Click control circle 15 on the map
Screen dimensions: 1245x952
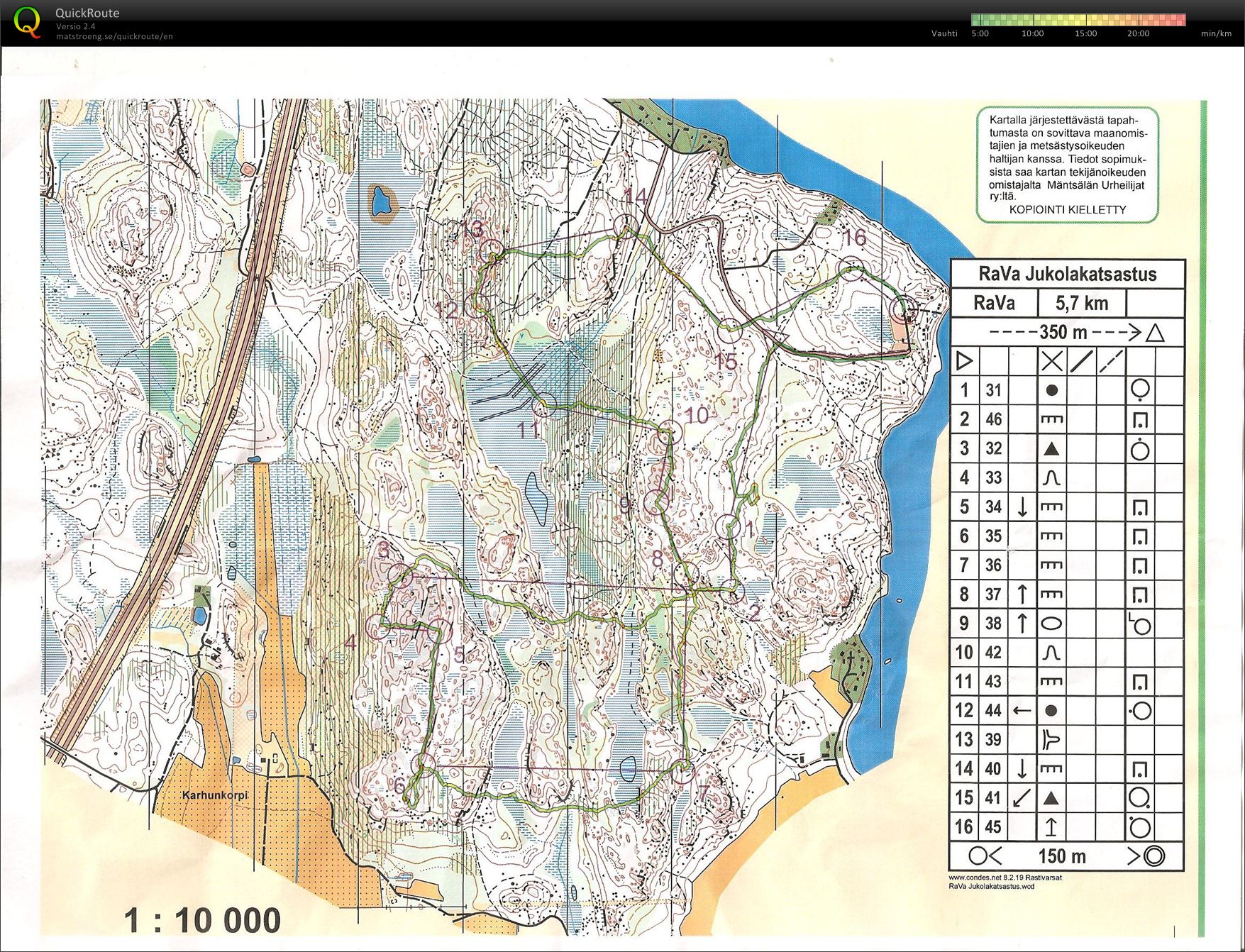pyautogui.click(x=730, y=330)
